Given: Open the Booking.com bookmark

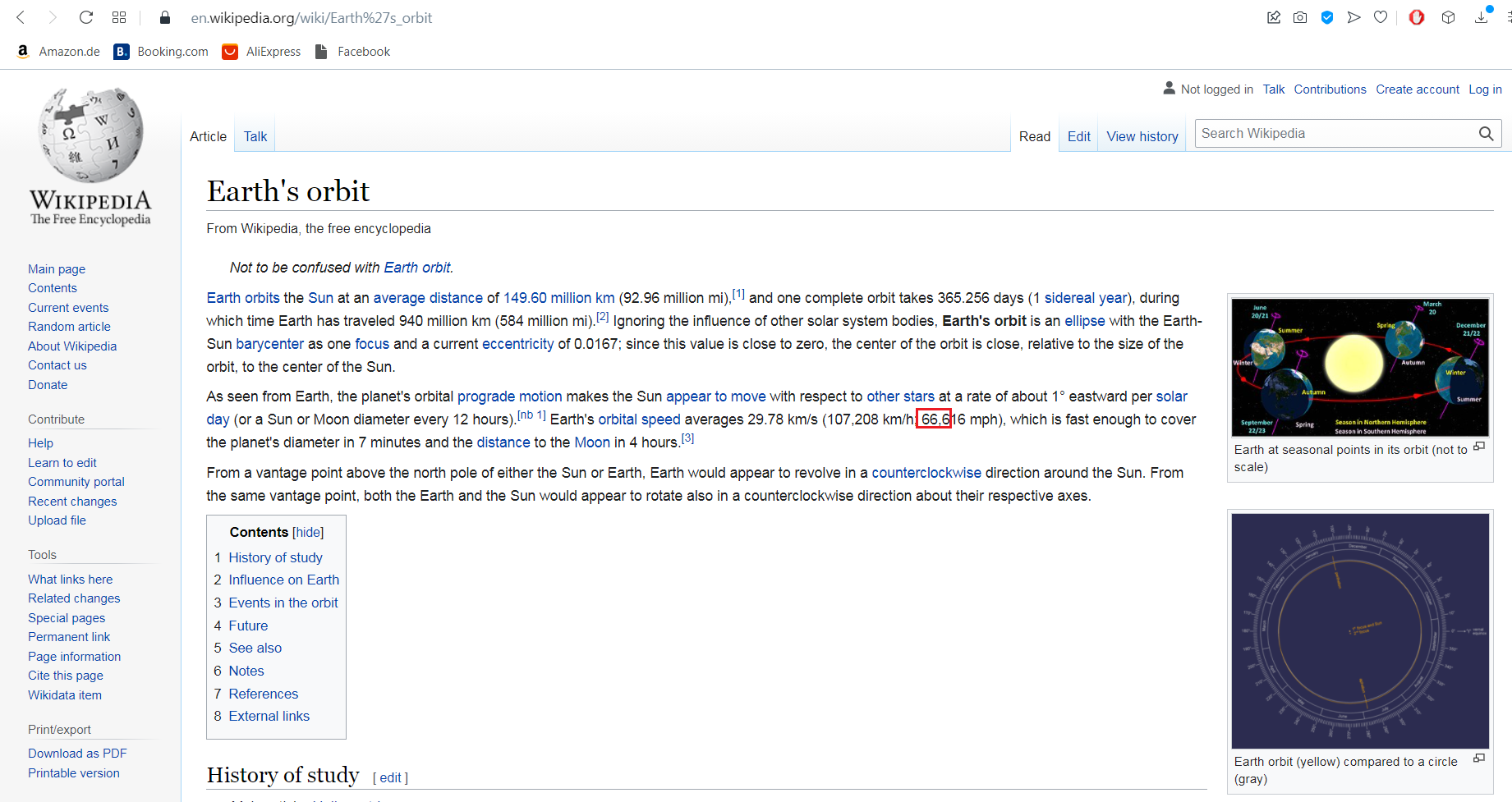Looking at the screenshot, I should coord(162,52).
